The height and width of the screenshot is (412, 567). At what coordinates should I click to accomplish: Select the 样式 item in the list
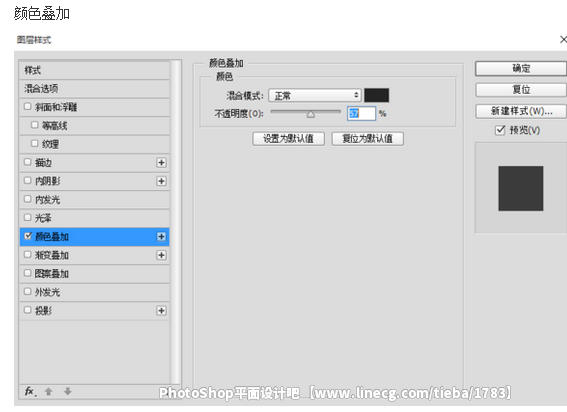94,70
